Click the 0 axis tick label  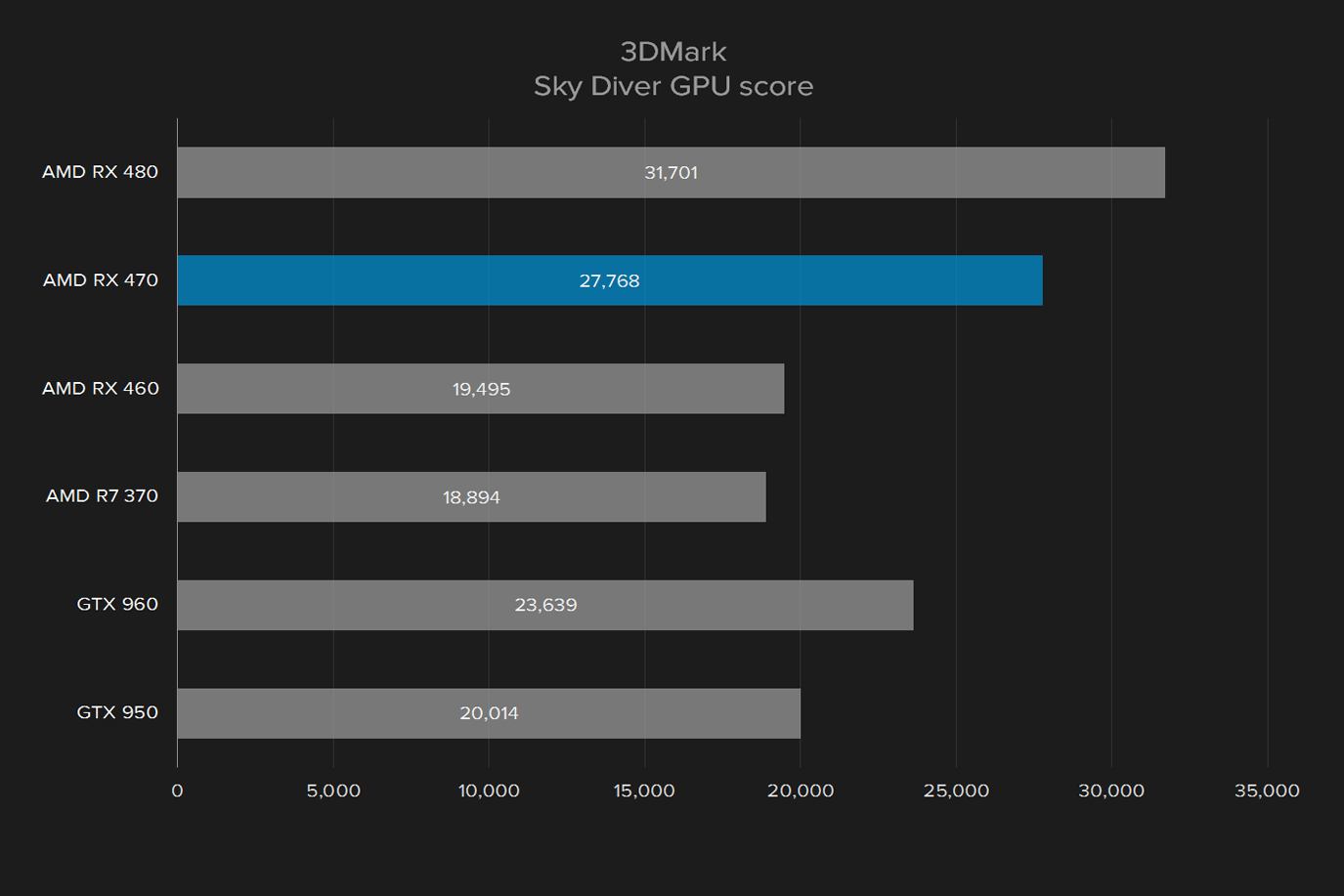point(177,790)
